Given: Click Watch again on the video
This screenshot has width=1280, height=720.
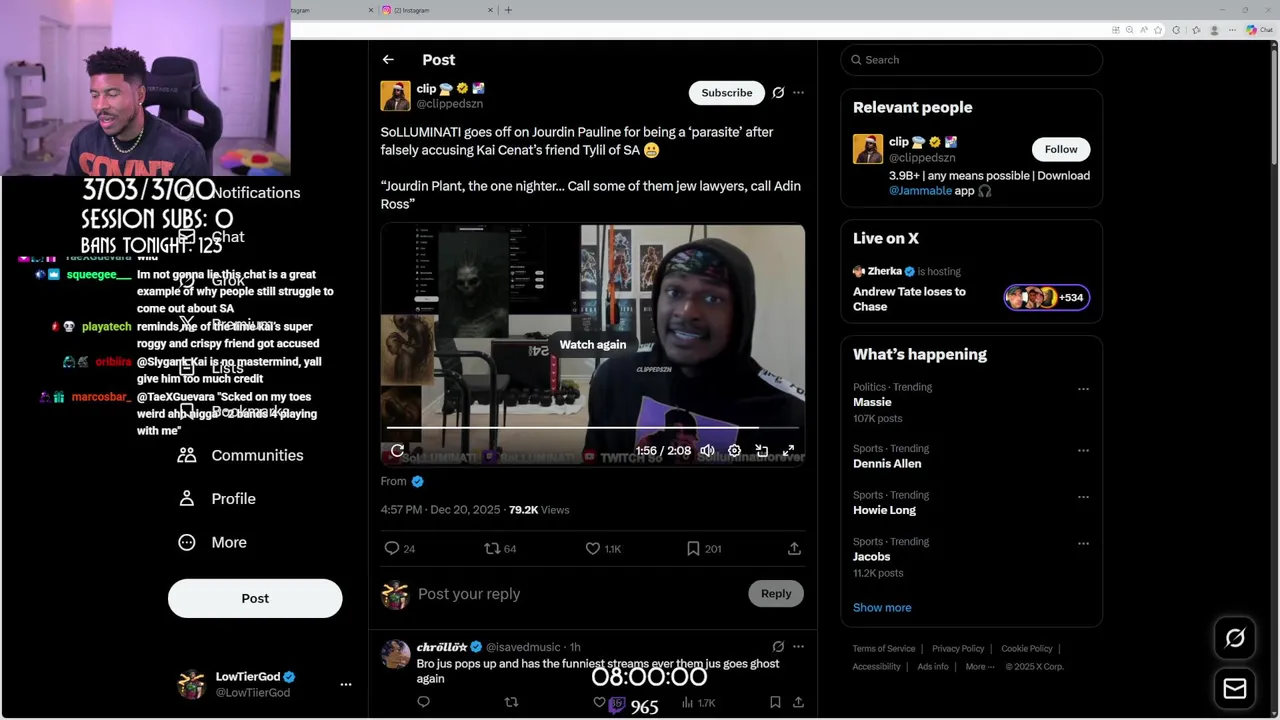Looking at the screenshot, I should 593,344.
